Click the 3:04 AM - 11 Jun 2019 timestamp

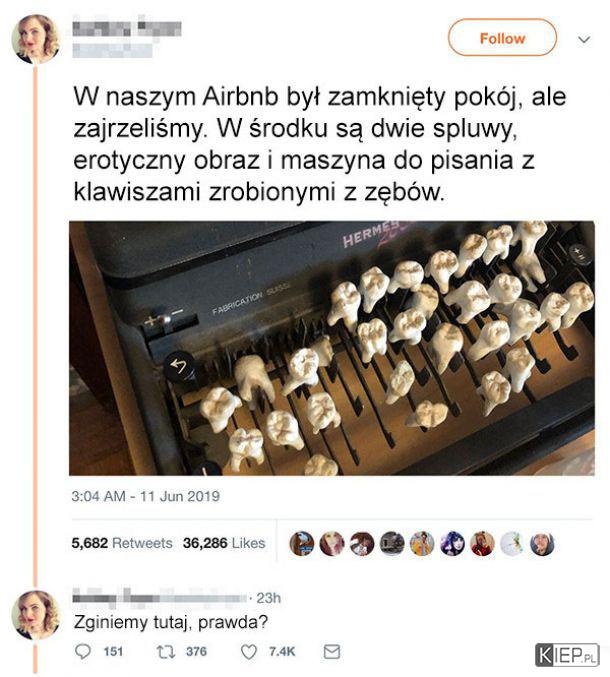[x=145, y=496]
